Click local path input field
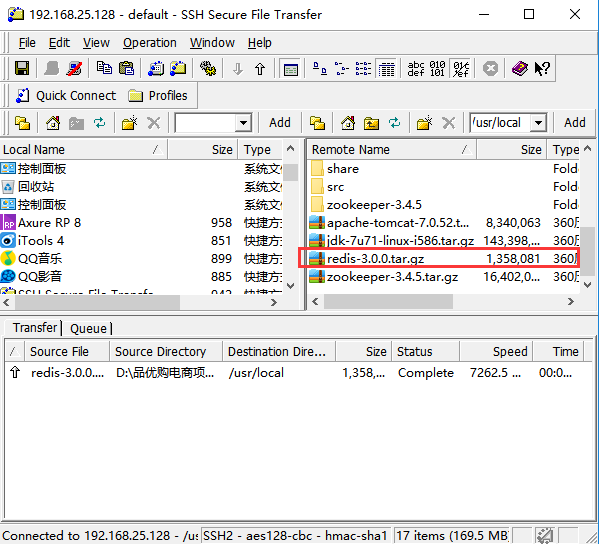599x544 pixels. click(206, 123)
